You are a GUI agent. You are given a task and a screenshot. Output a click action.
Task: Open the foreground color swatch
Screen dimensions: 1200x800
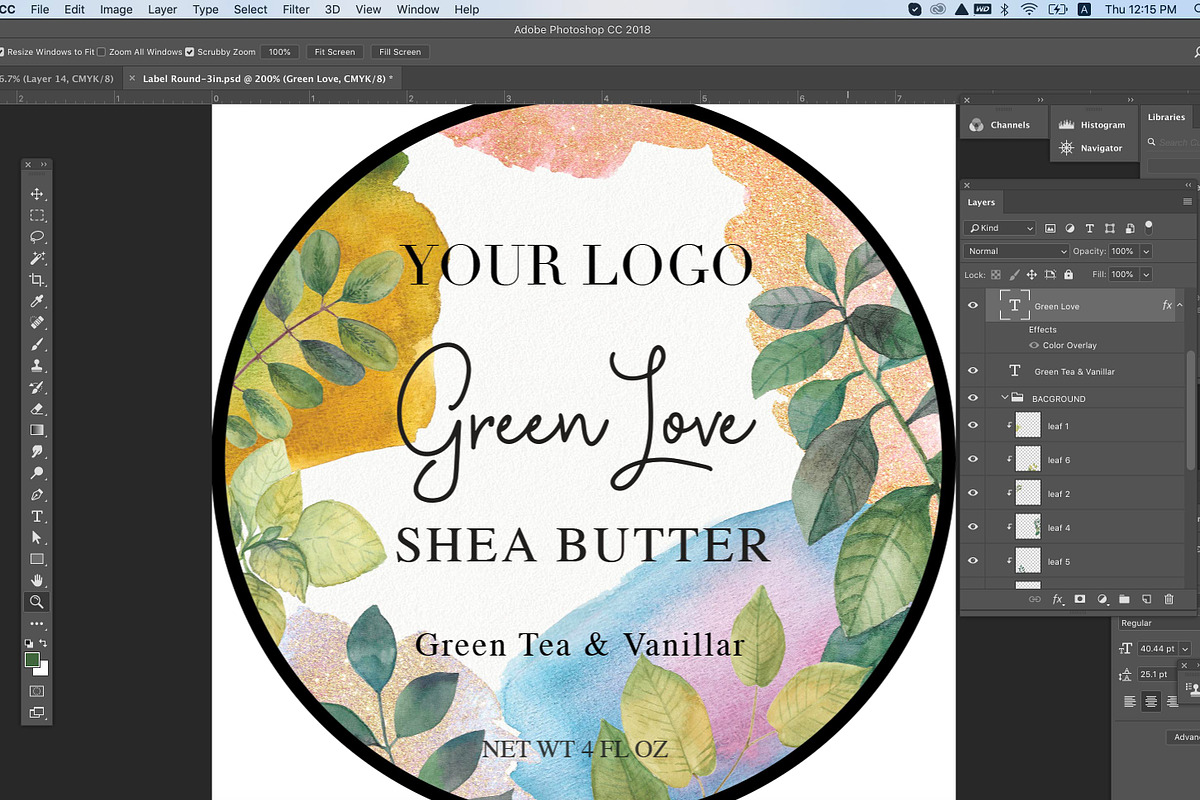click(x=33, y=661)
